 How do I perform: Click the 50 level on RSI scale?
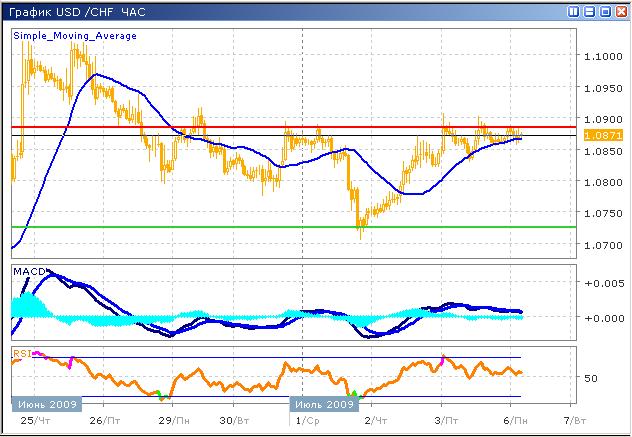point(590,379)
